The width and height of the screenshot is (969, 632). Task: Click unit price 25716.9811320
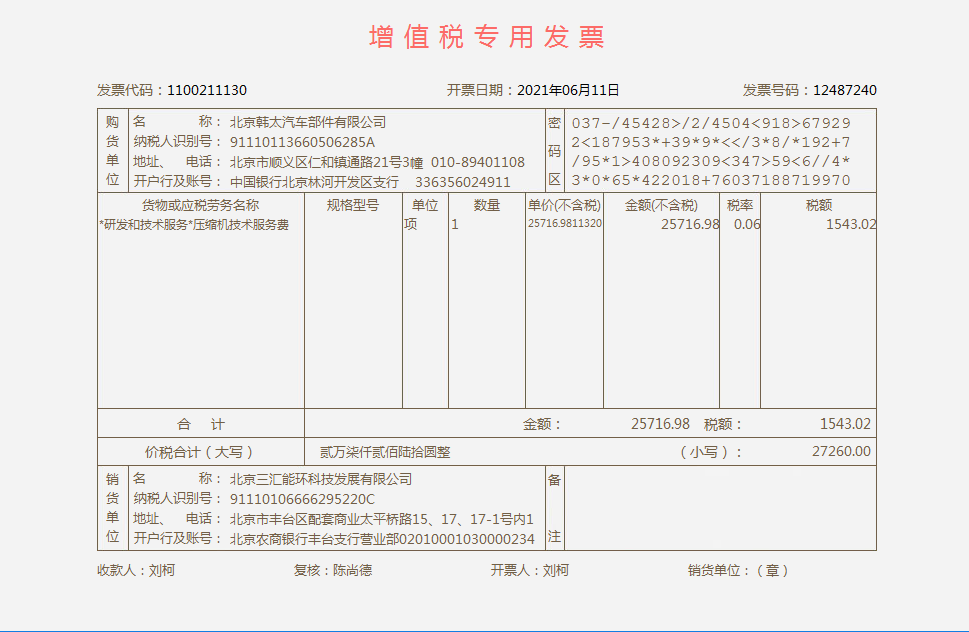[x=564, y=224]
